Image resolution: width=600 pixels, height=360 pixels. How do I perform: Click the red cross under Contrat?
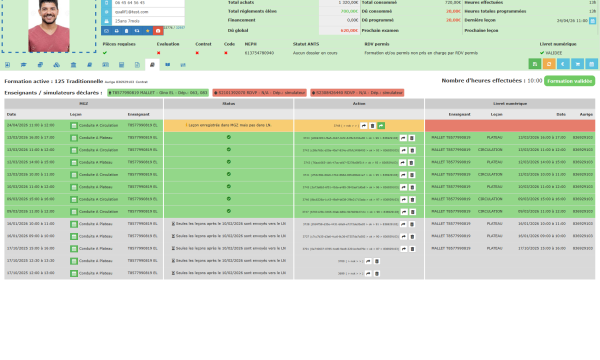(x=197, y=53)
